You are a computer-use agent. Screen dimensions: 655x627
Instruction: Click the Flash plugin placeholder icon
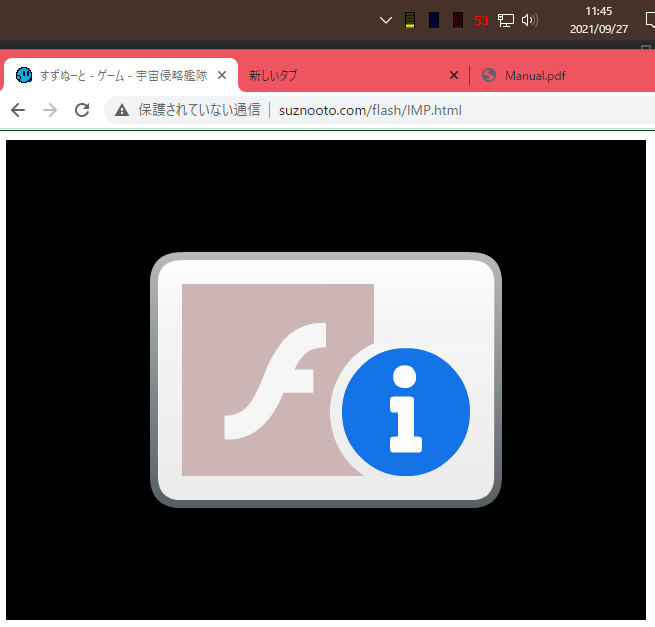pos(326,380)
